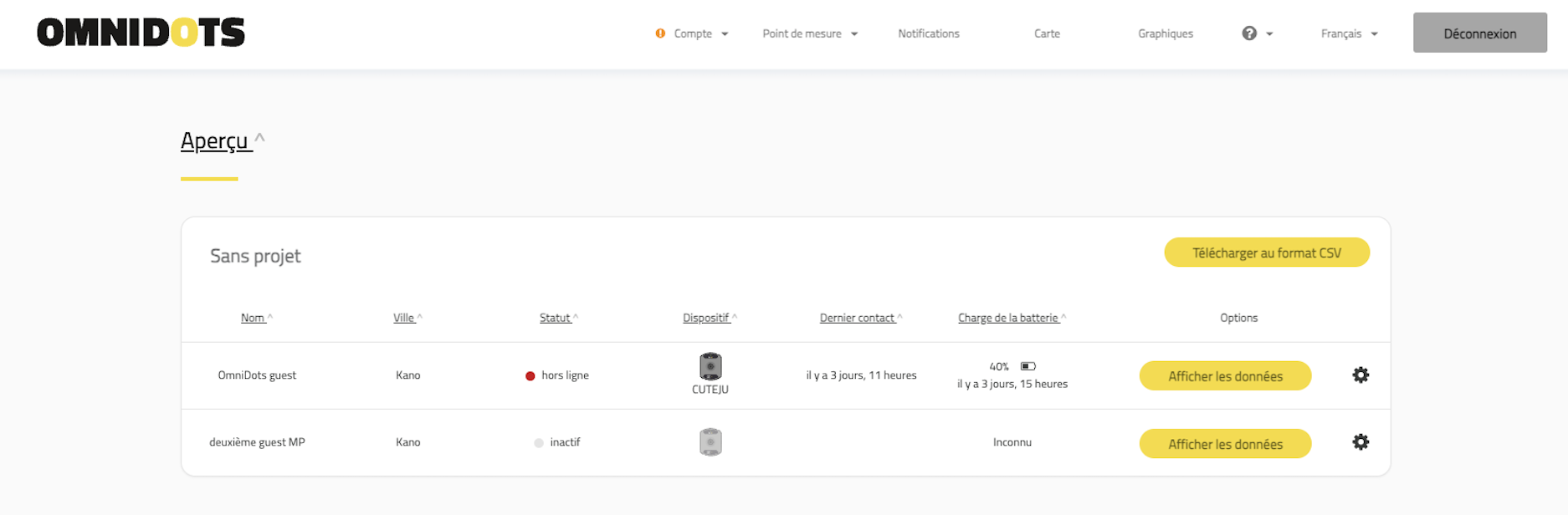This screenshot has height=515, width=1568.
Task: Click the orange warning icon beside Compte
Action: [x=660, y=33]
